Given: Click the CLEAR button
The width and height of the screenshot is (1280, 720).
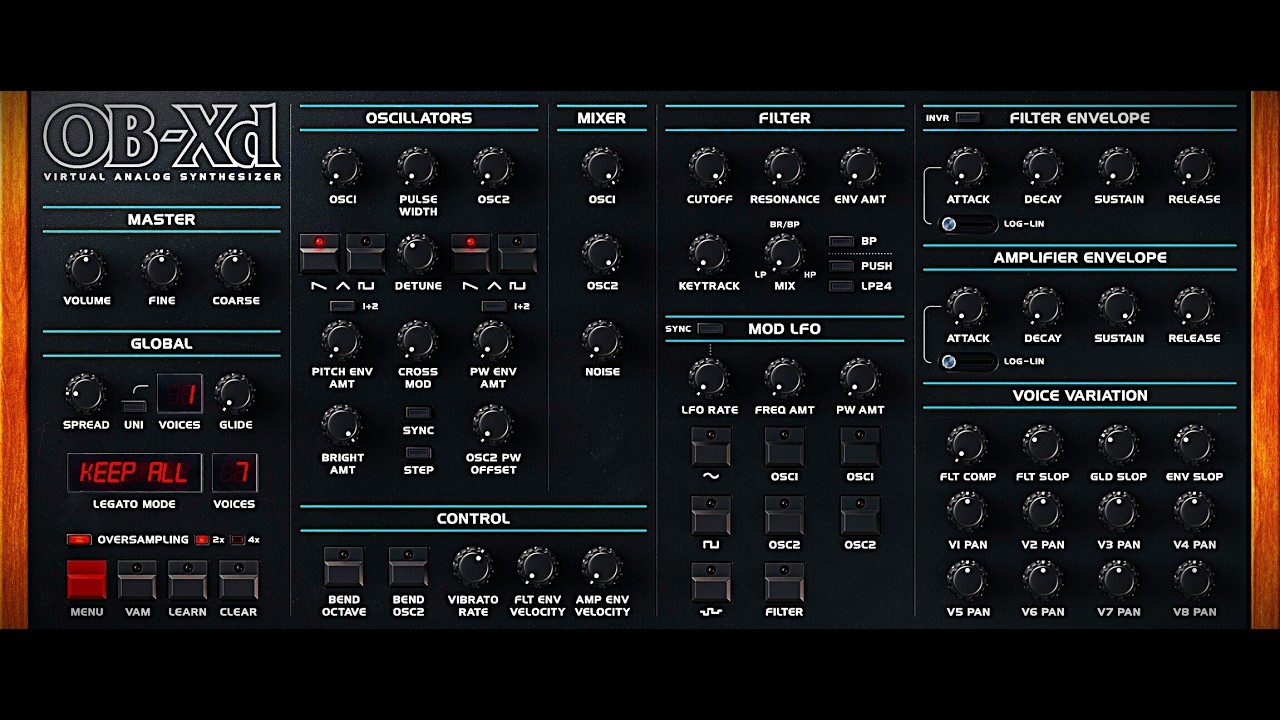Looking at the screenshot, I should click(x=238, y=580).
